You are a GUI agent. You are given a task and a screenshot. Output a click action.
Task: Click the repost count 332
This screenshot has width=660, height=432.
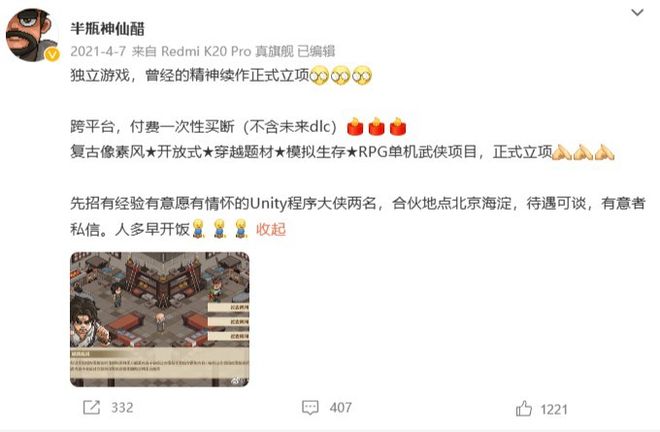(122, 408)
